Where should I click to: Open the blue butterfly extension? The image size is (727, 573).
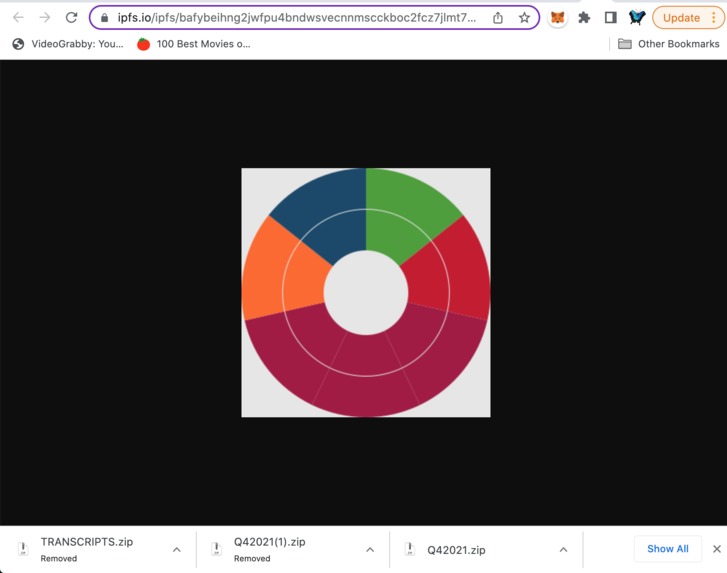pos(637,18)
